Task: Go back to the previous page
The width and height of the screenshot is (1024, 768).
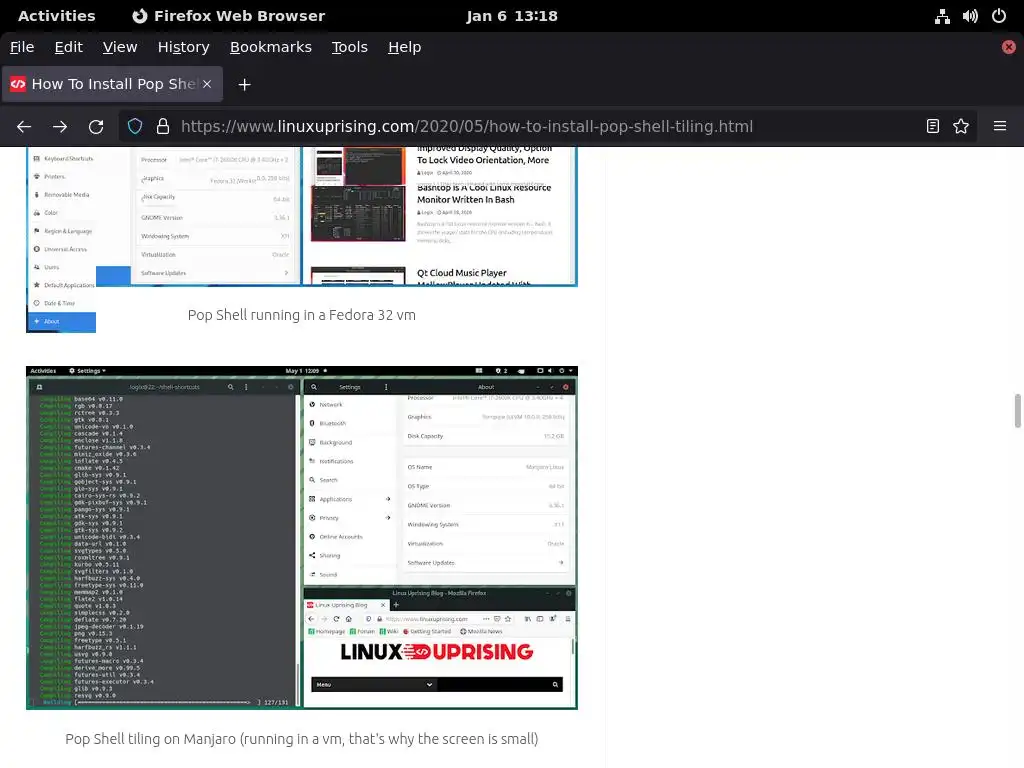Action: tap(24, 127)
